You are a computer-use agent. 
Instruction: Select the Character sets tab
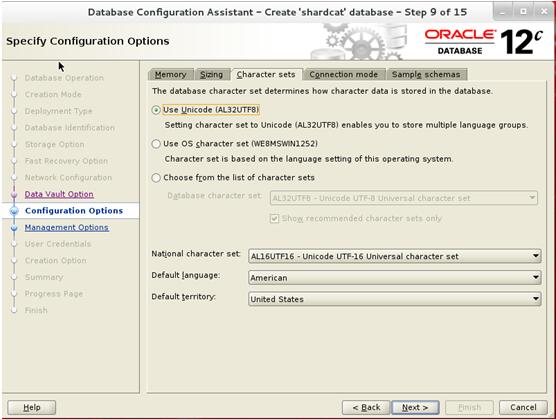(266, 74)
